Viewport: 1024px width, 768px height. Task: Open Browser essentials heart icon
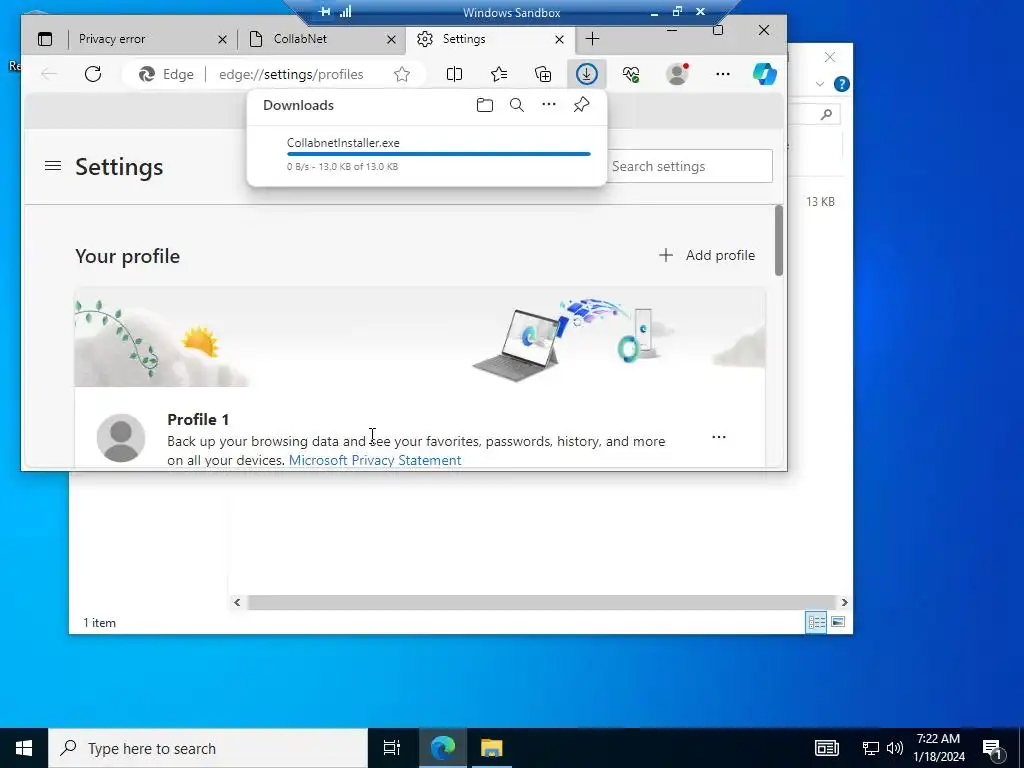[x=631, y=74]
